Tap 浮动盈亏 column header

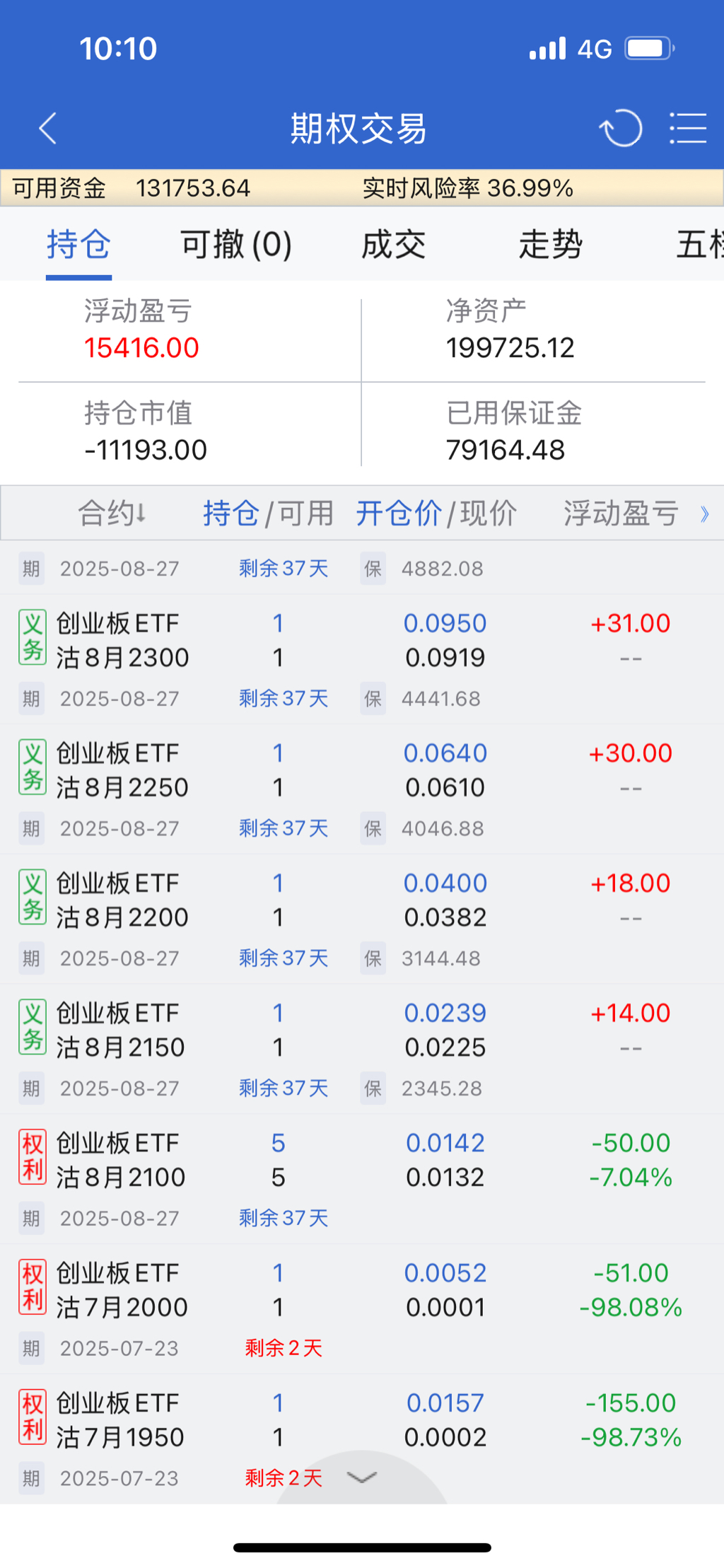tap(621, 513)
